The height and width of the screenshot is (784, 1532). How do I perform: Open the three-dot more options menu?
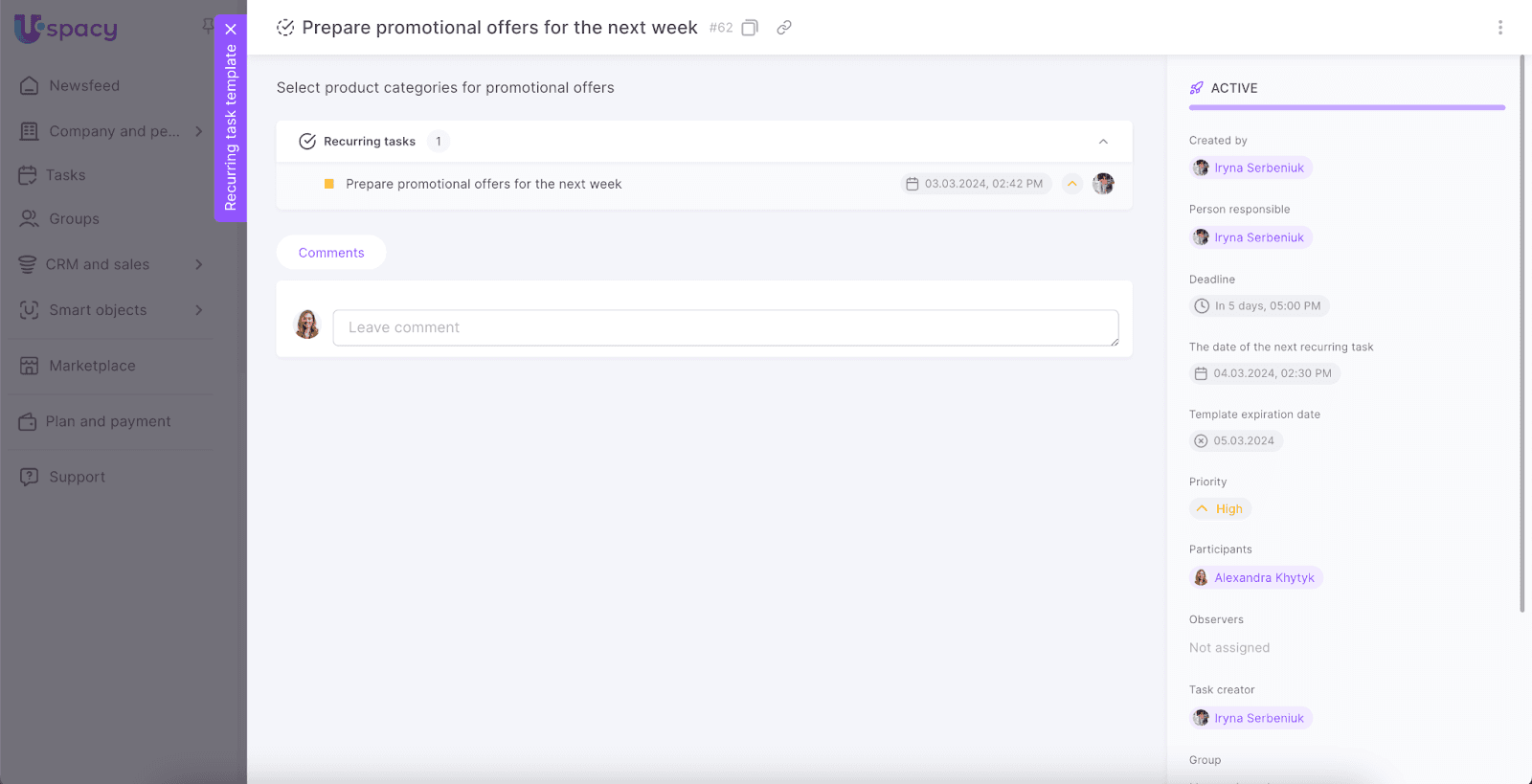(1499, 28)
